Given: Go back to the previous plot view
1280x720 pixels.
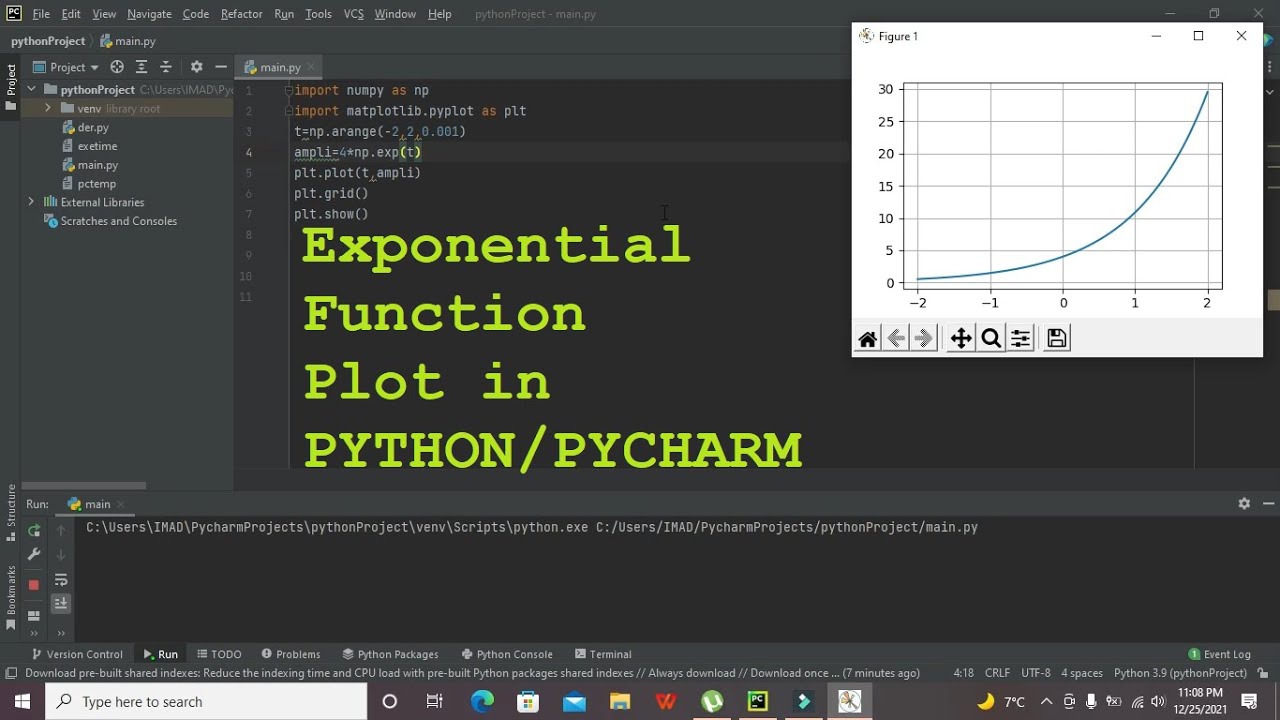Looking at the screenshot, I should (896, 339).
